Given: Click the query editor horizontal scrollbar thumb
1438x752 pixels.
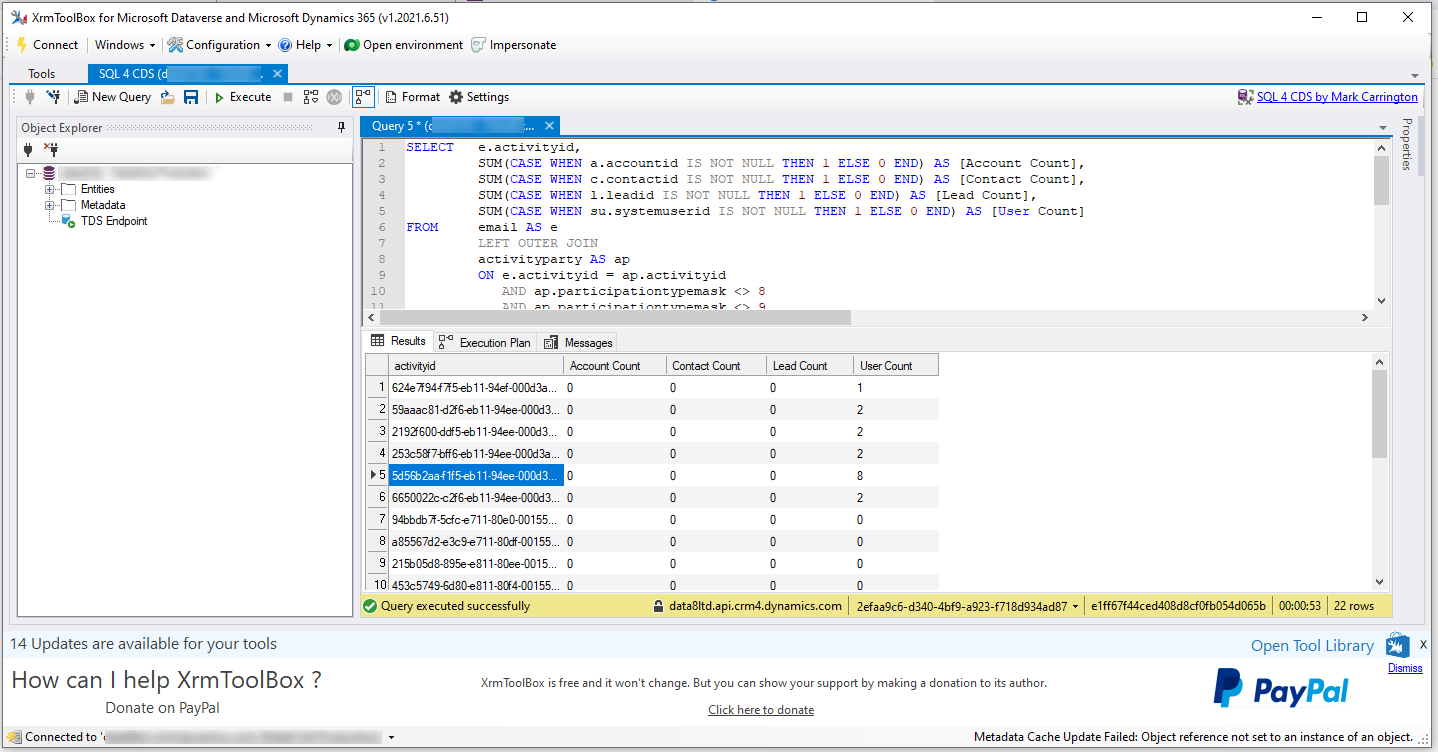Looking at the screenshot, I should [613, 317].
